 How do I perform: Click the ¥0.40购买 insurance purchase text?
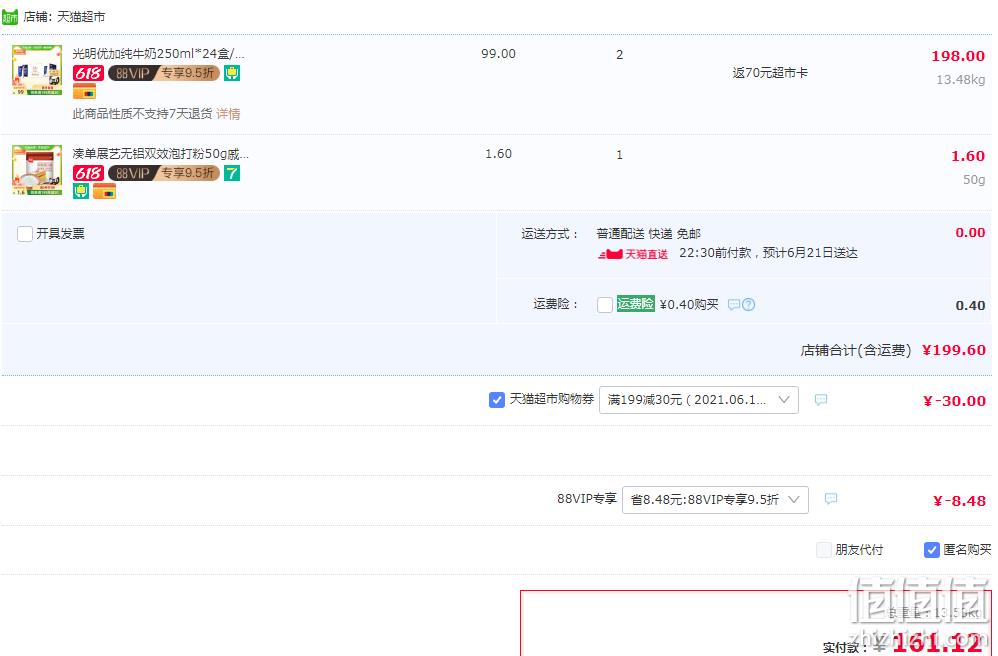pyautogui.click(x=689, y=305)
